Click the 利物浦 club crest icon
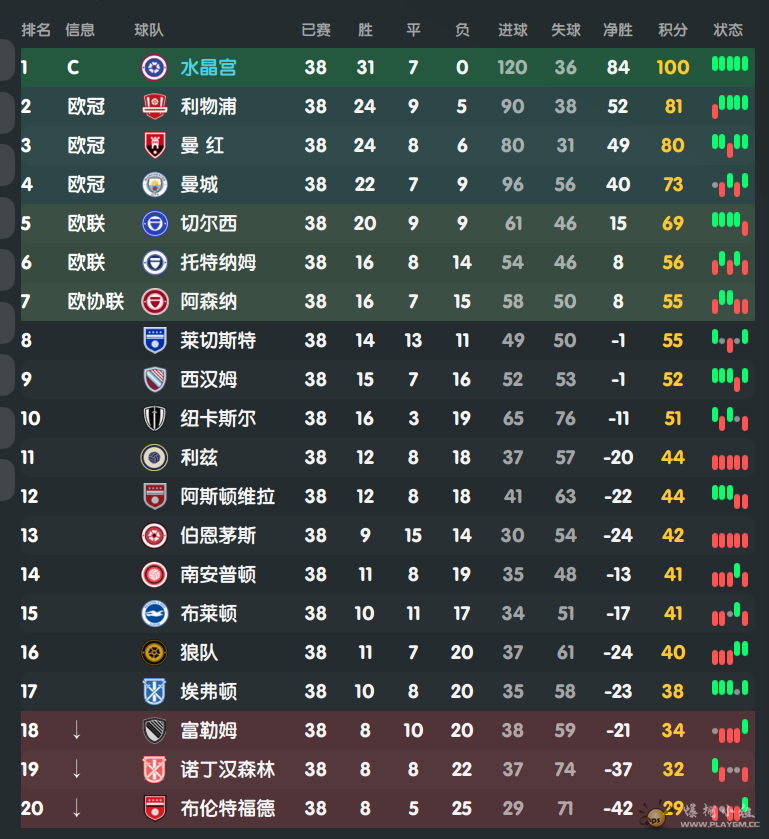Image resolution: width=769 pixels, height=839 pixels. 155,106
